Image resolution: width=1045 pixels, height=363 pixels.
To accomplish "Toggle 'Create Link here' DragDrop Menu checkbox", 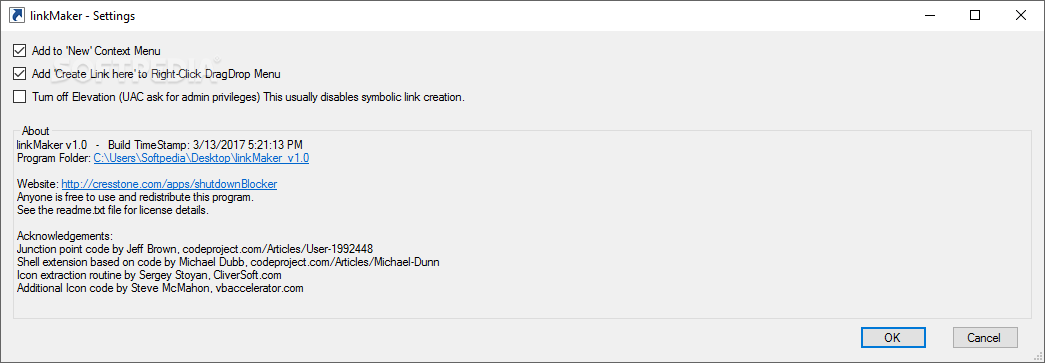I will click(x=19, y=74).
